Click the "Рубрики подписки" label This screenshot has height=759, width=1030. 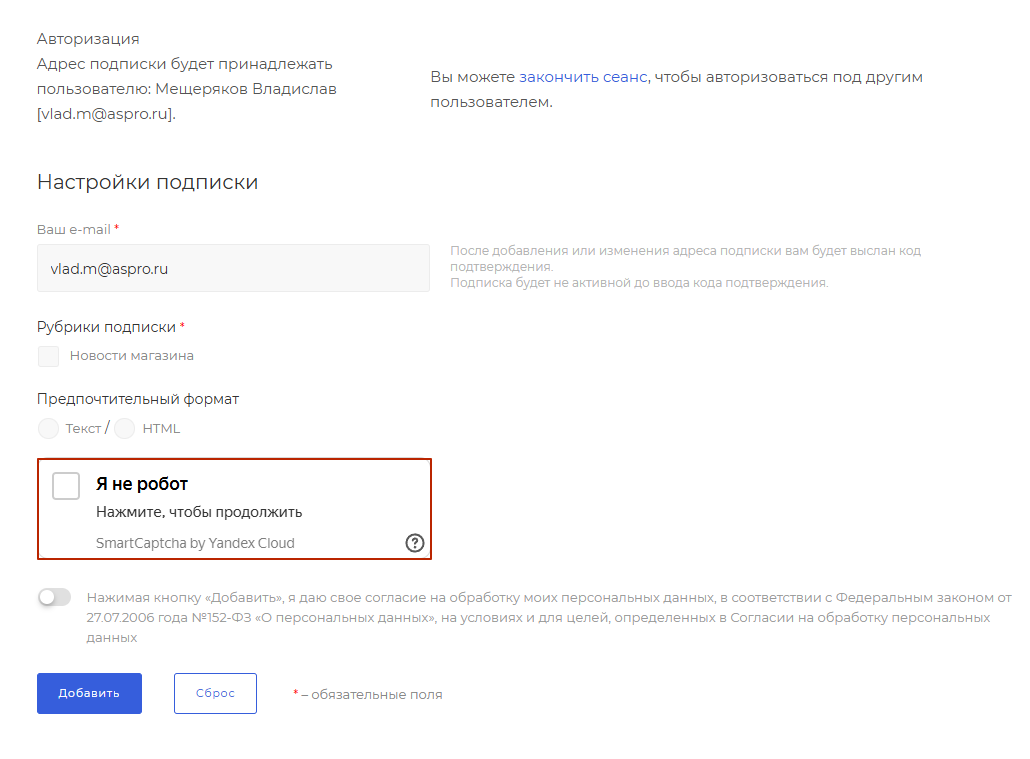pyautogui.click(x=106, y=327)
